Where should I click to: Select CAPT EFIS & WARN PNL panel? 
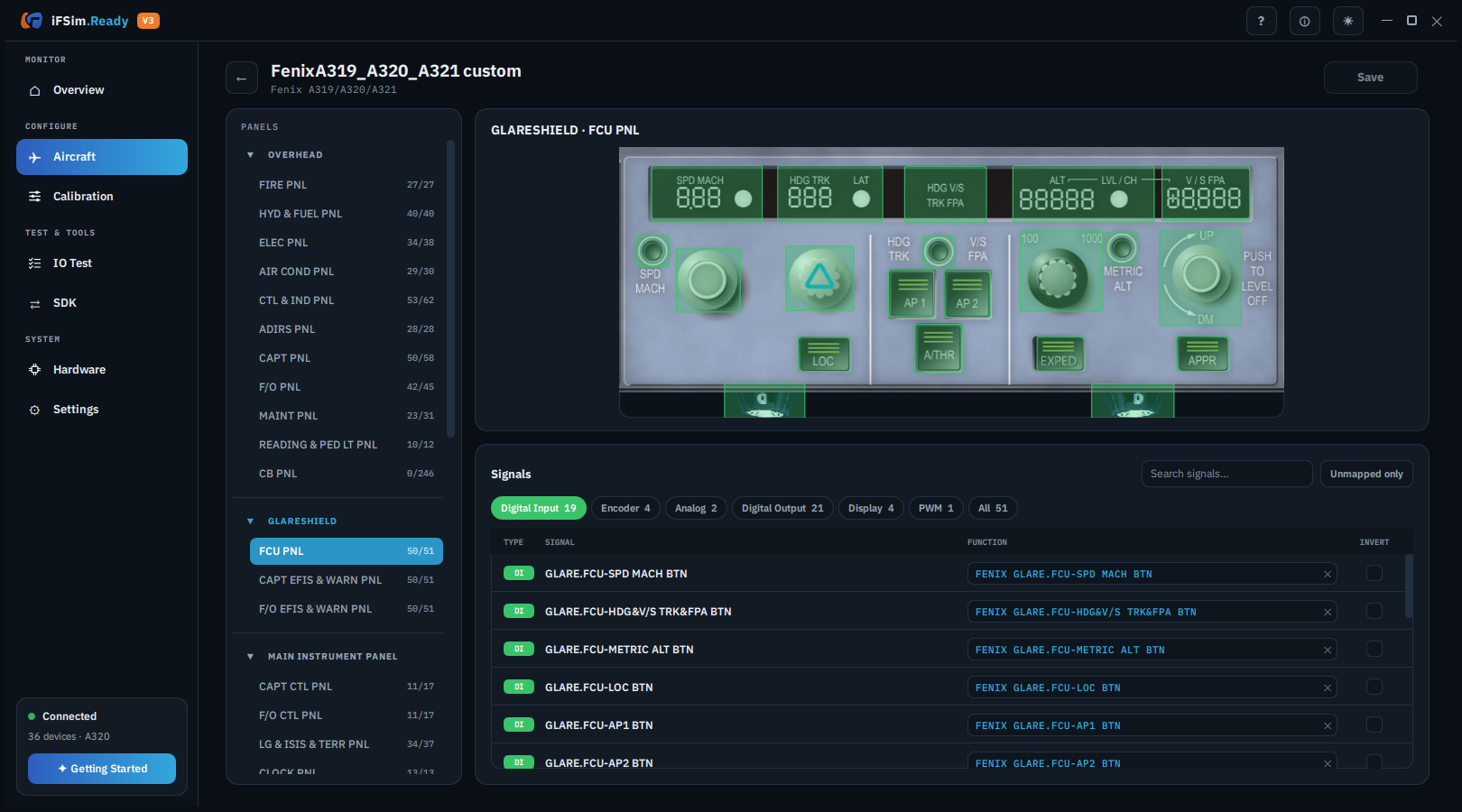(x=347, y=580)
